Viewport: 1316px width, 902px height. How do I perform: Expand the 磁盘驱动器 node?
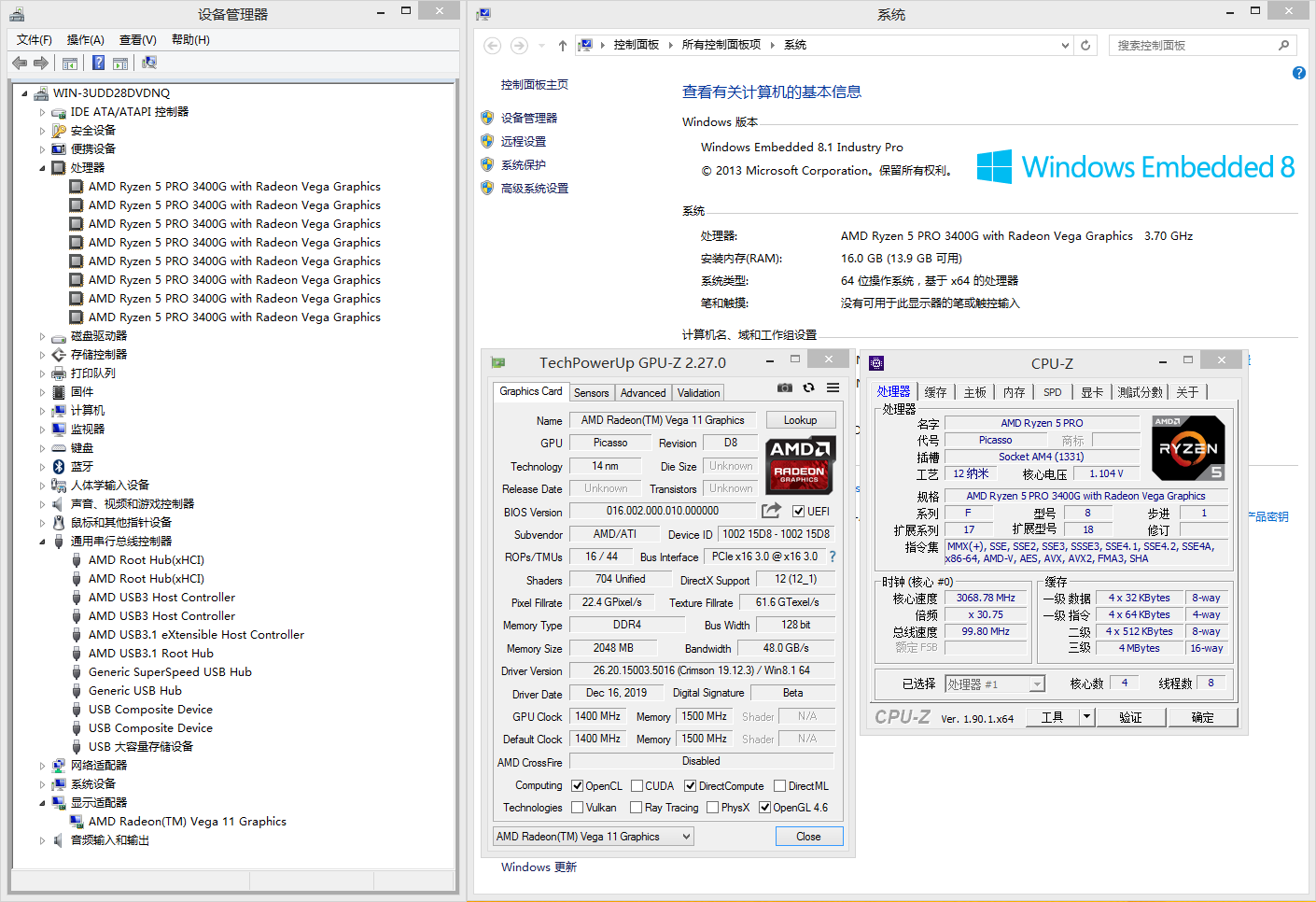click(x=42, y=336)
